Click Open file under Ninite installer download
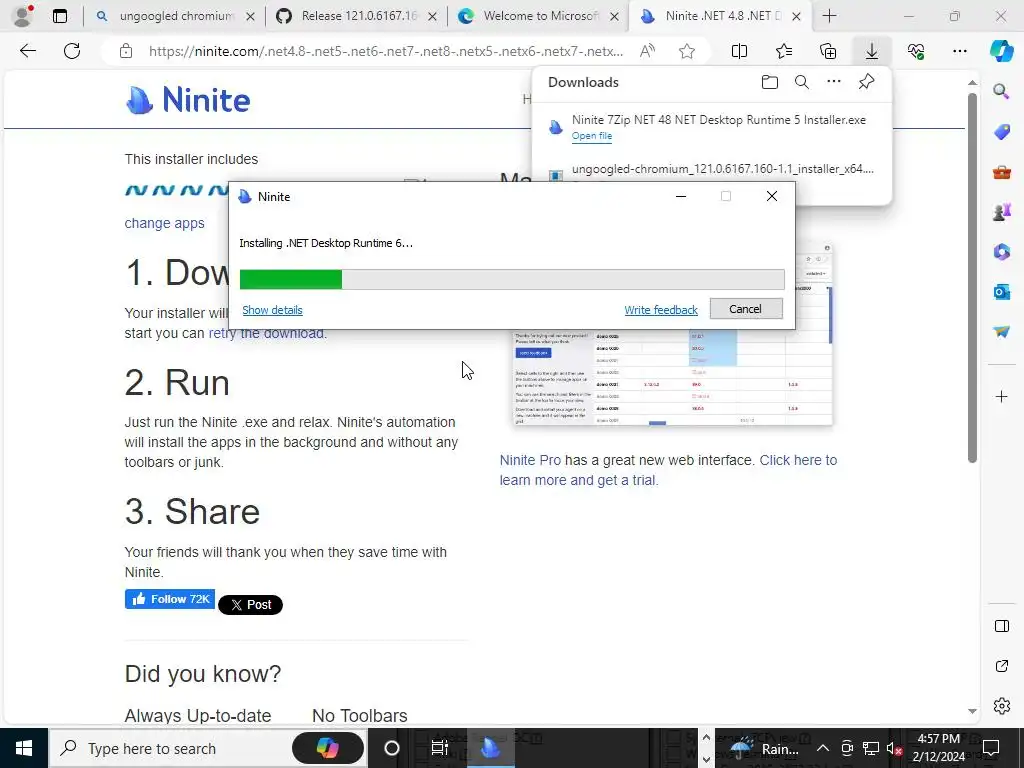Screen dimensions: 1024x768 pos(592,136)
